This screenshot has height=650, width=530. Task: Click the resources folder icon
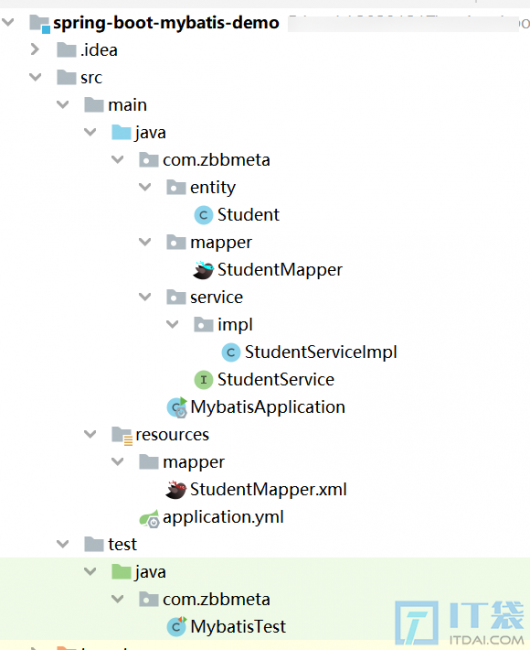pyautogui.click(x=122, y=436)
